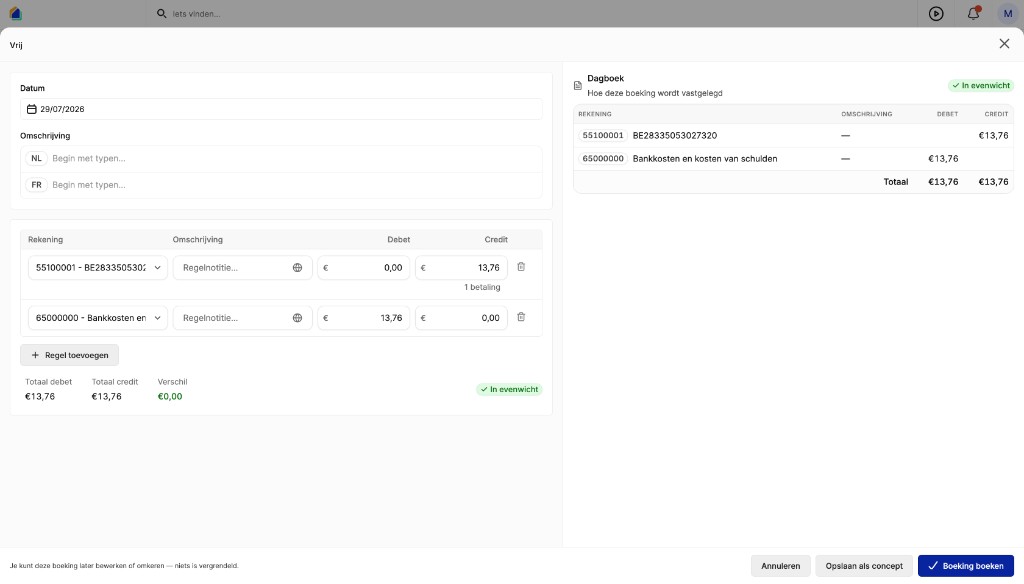This screenshot has width=1024, height=584.
Task: Open the notifications bell
Action: 973,13
